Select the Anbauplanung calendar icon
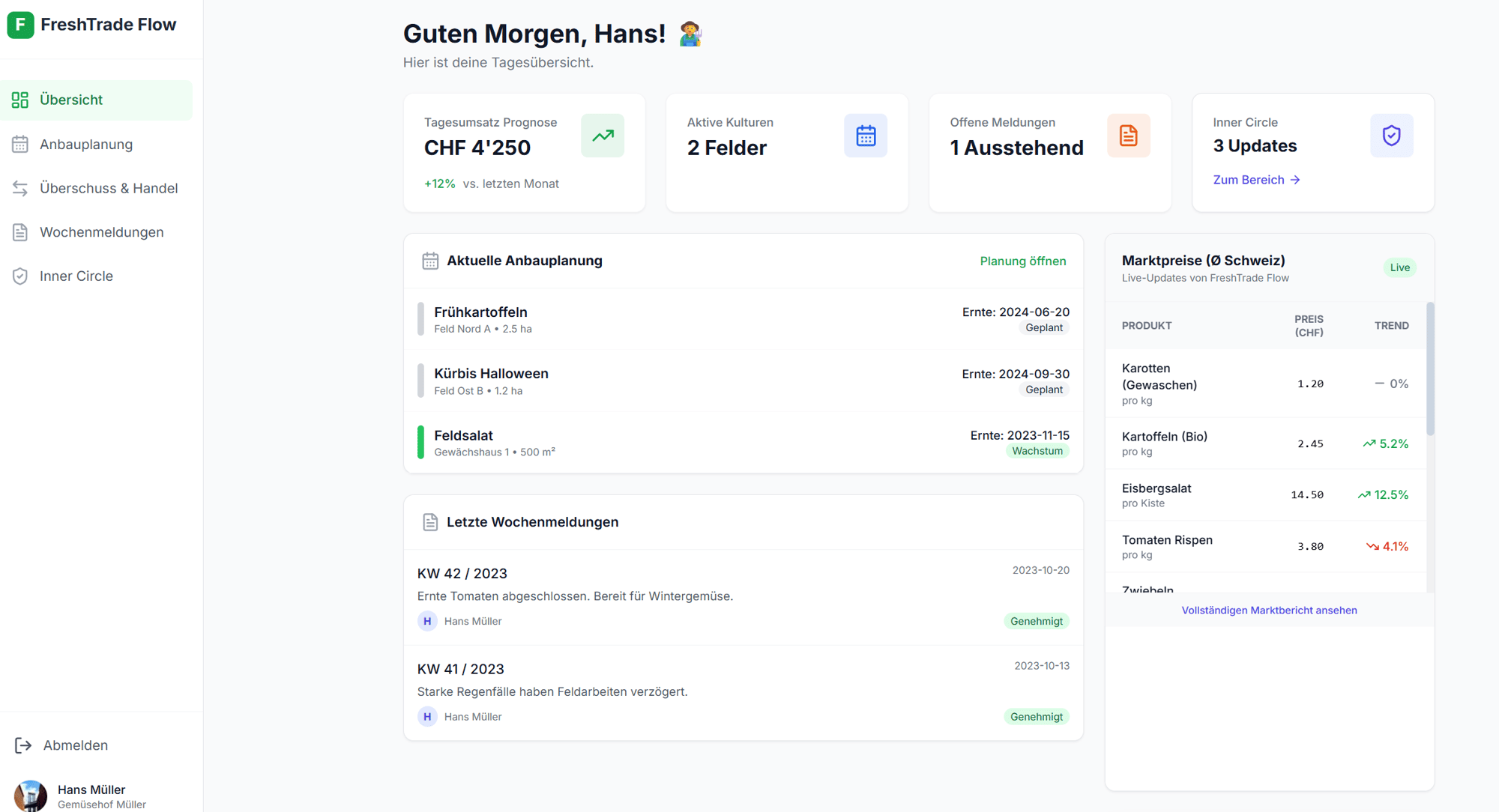 20,144
